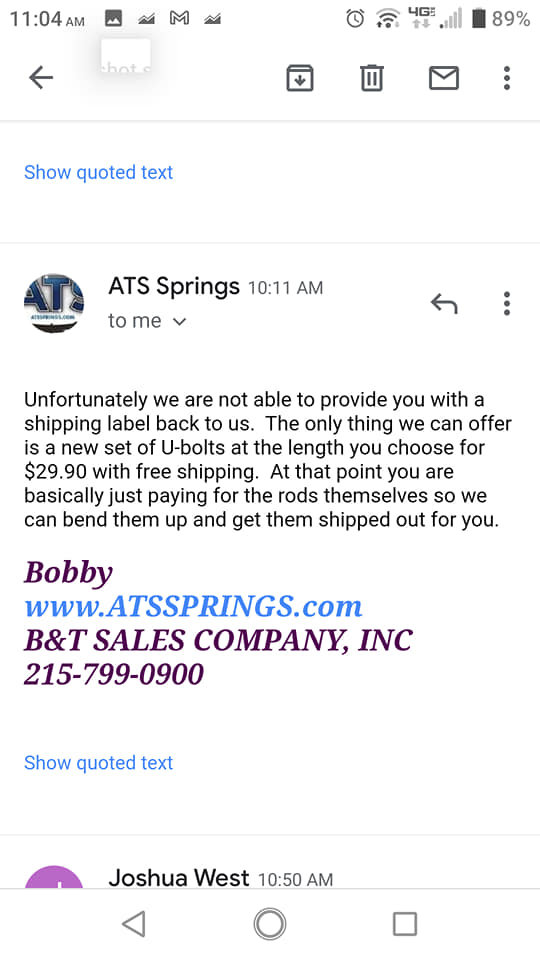Screen dimensions: 540x960
Task: Mark email as unread with envelope icon
Action: click(444, 78)
